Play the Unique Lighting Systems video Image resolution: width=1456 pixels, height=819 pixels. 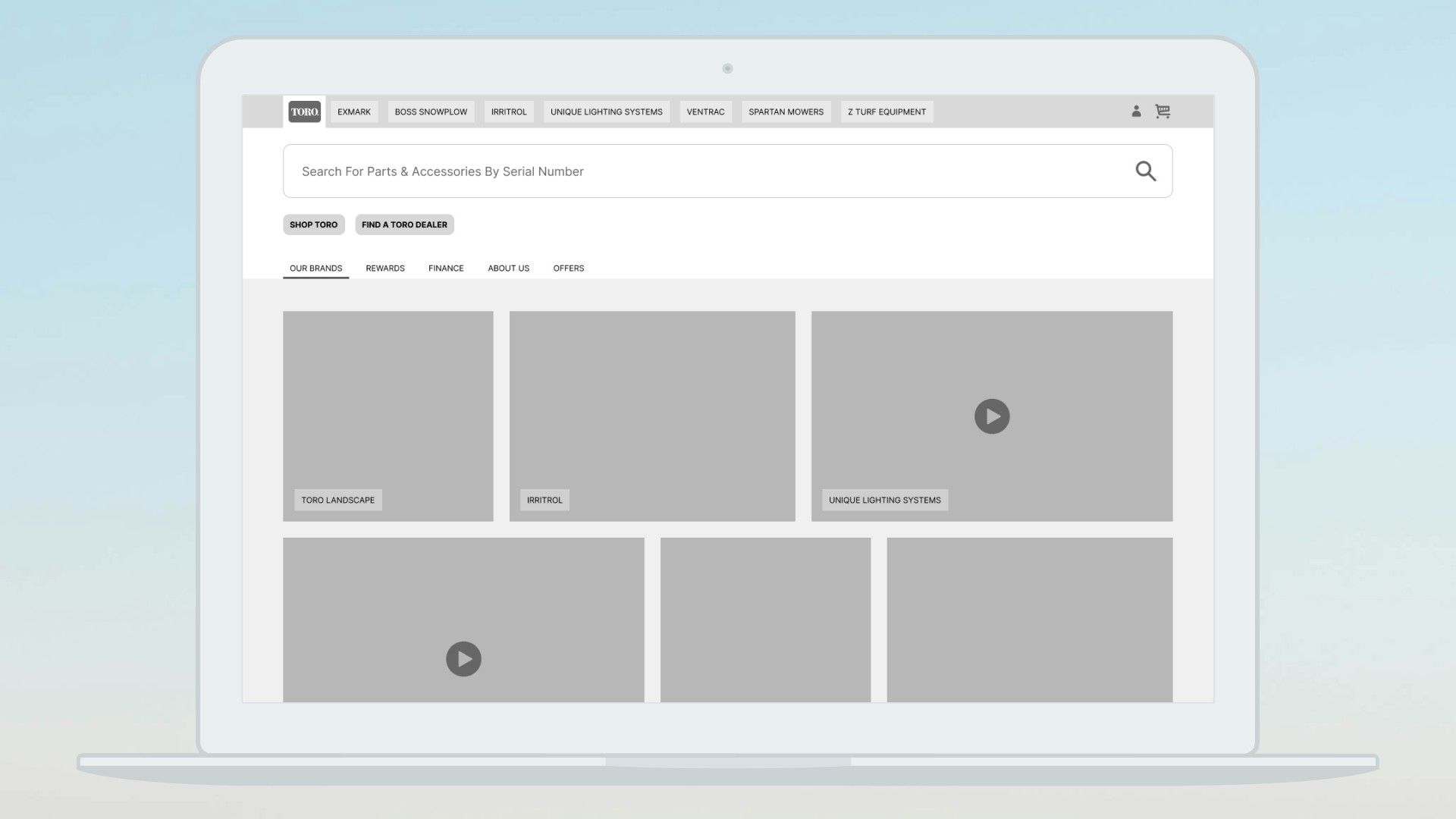(992, 416)
